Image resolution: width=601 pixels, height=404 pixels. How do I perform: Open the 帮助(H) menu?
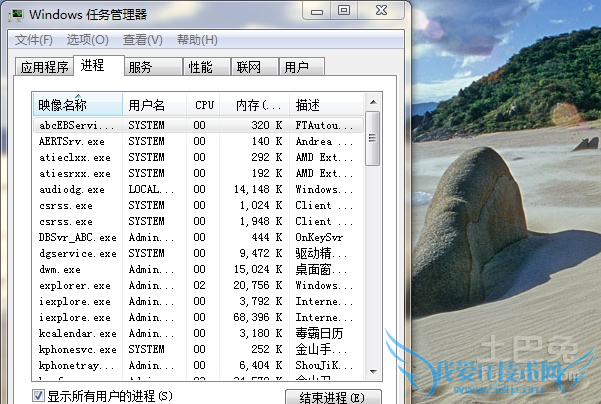coord(197,39)
